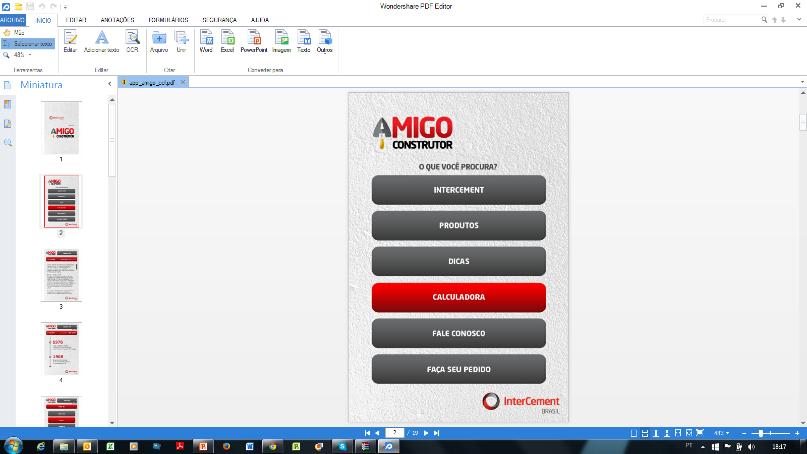
Task: Close the open PDF document tab
Action: (x=183, y=82)
